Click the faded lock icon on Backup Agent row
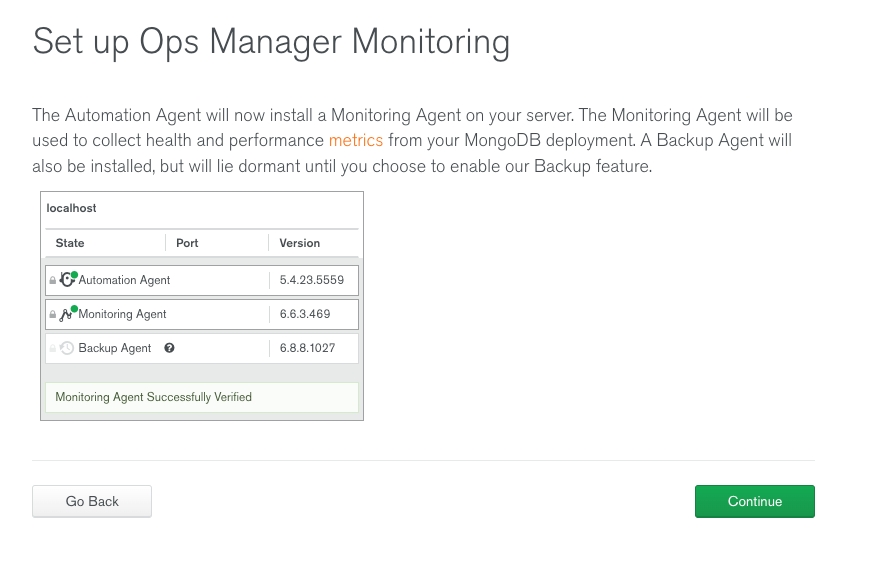Viewport: 870px width, 572px height. [x=53, y=349]
